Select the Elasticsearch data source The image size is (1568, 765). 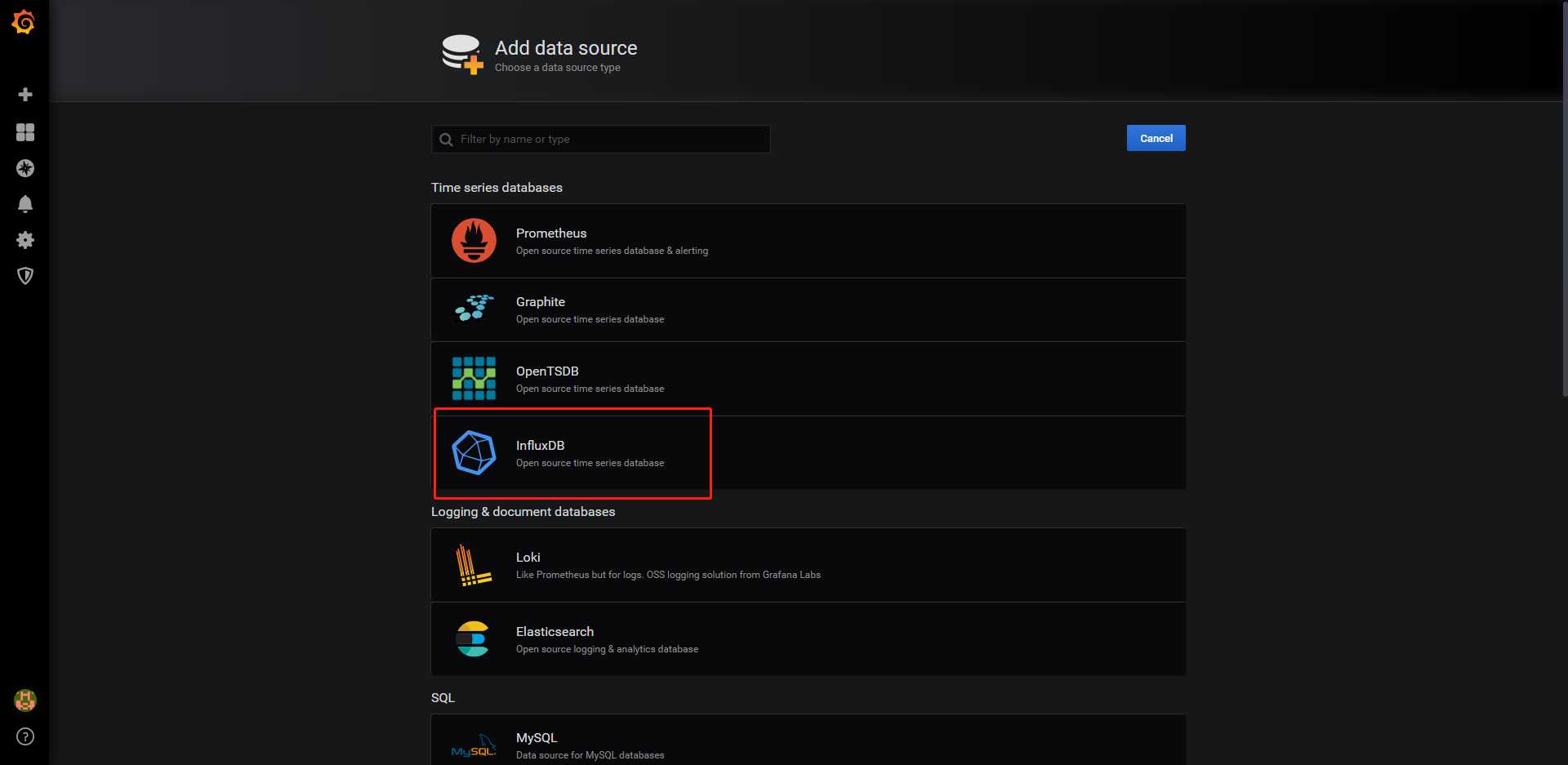pos(808,639)
